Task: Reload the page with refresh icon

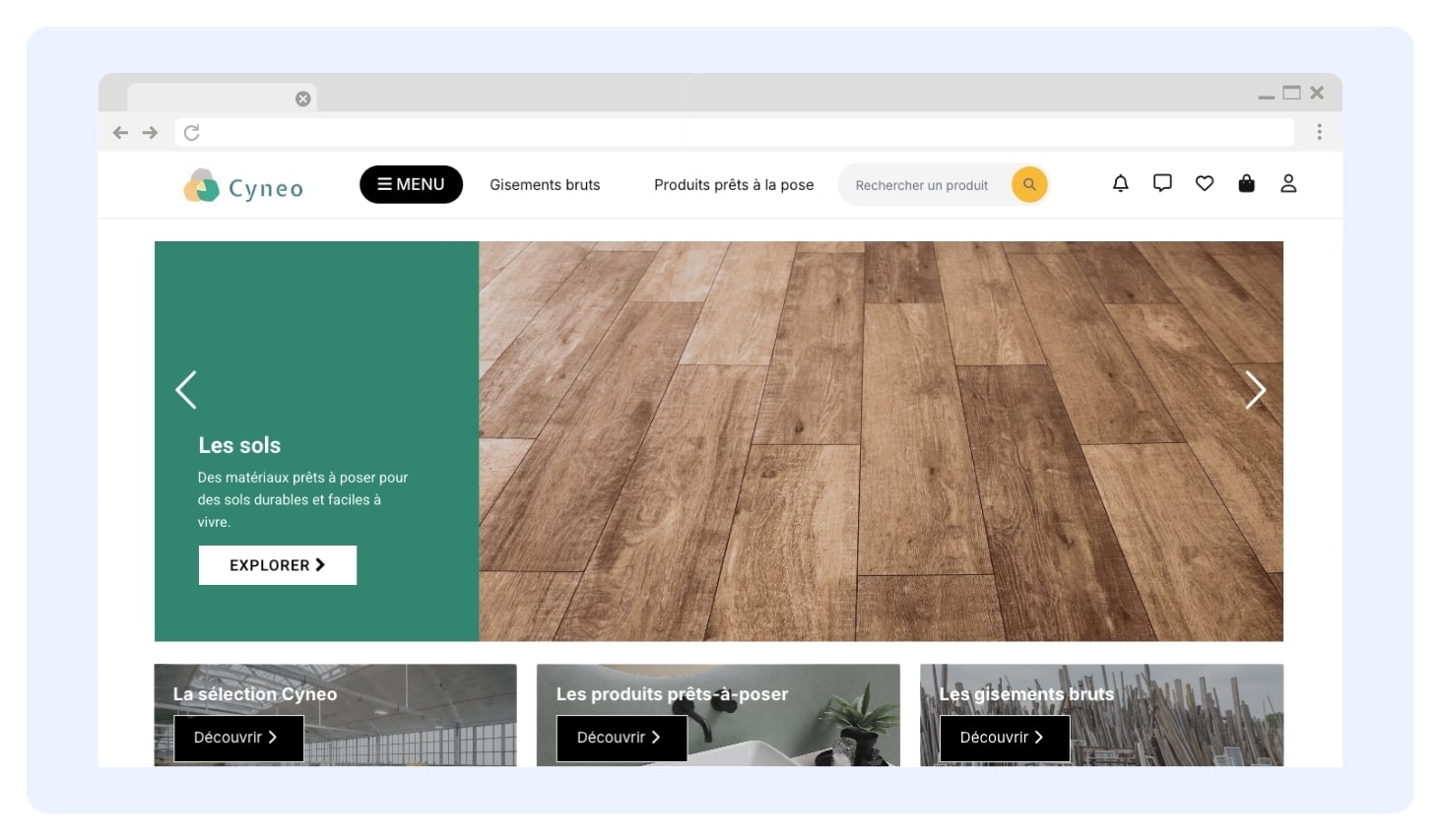Action: [x=192, y=132]
